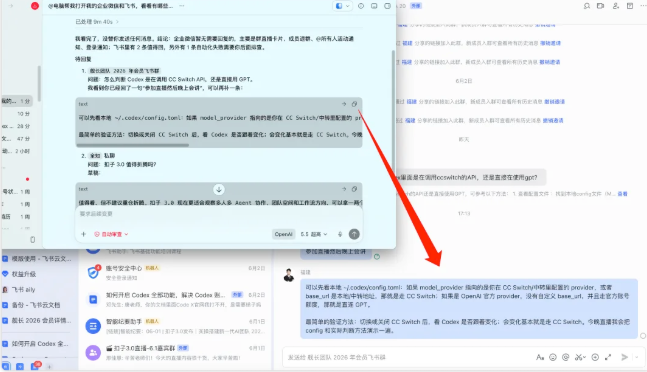Expand the "已处理 9m 40s" section
Viewport: 647px width, 372px height.
(97, 21)
